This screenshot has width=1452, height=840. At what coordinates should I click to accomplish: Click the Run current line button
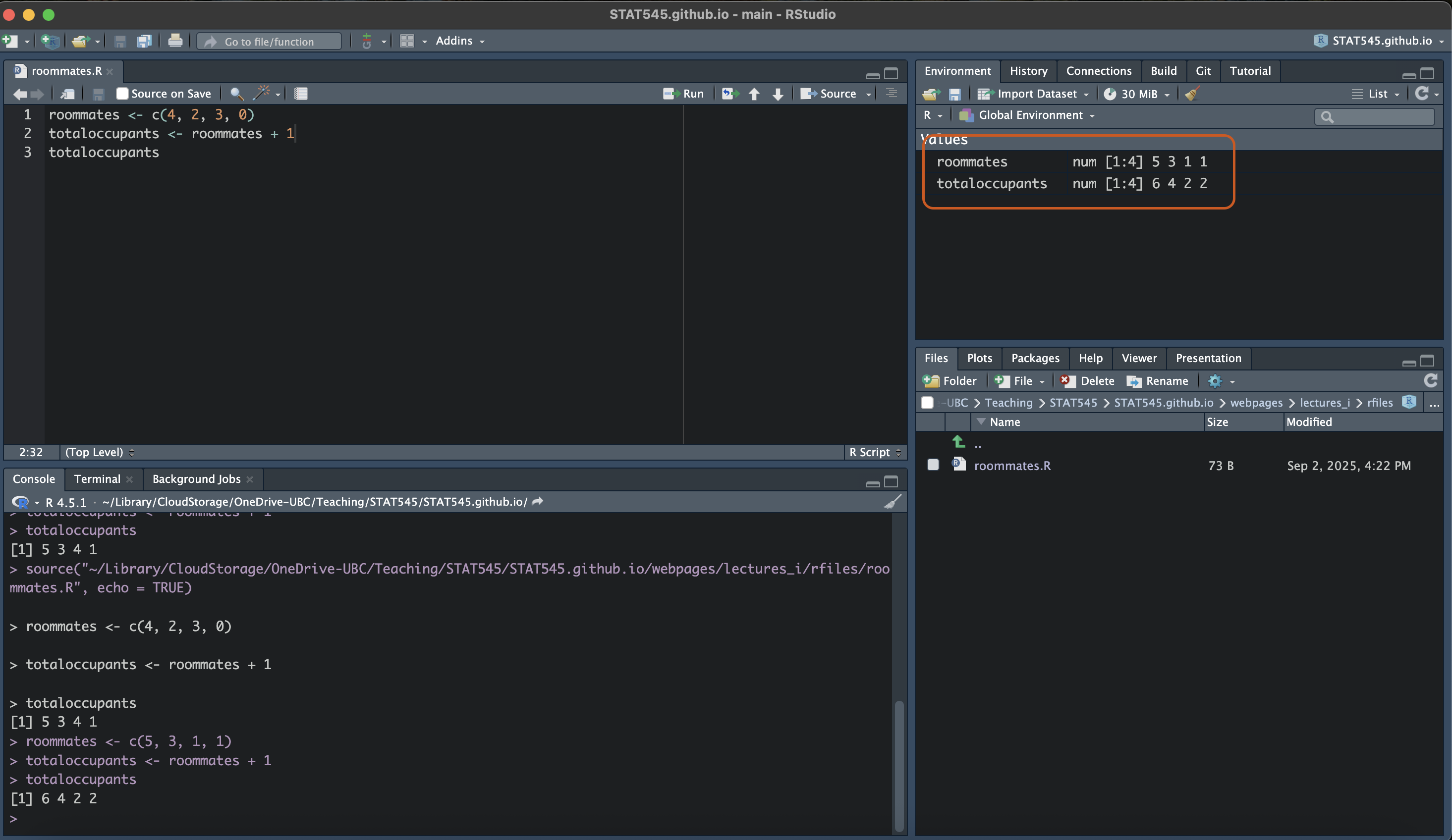[683, 94]
